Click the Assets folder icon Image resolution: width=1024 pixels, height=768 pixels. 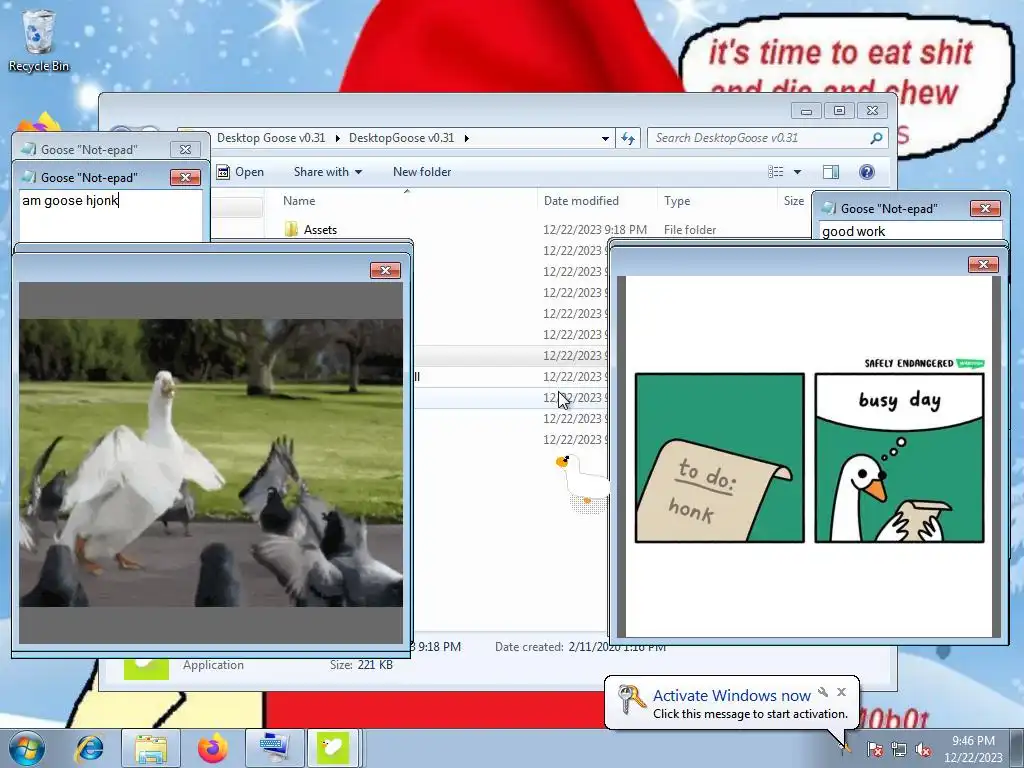click(291, 229)
